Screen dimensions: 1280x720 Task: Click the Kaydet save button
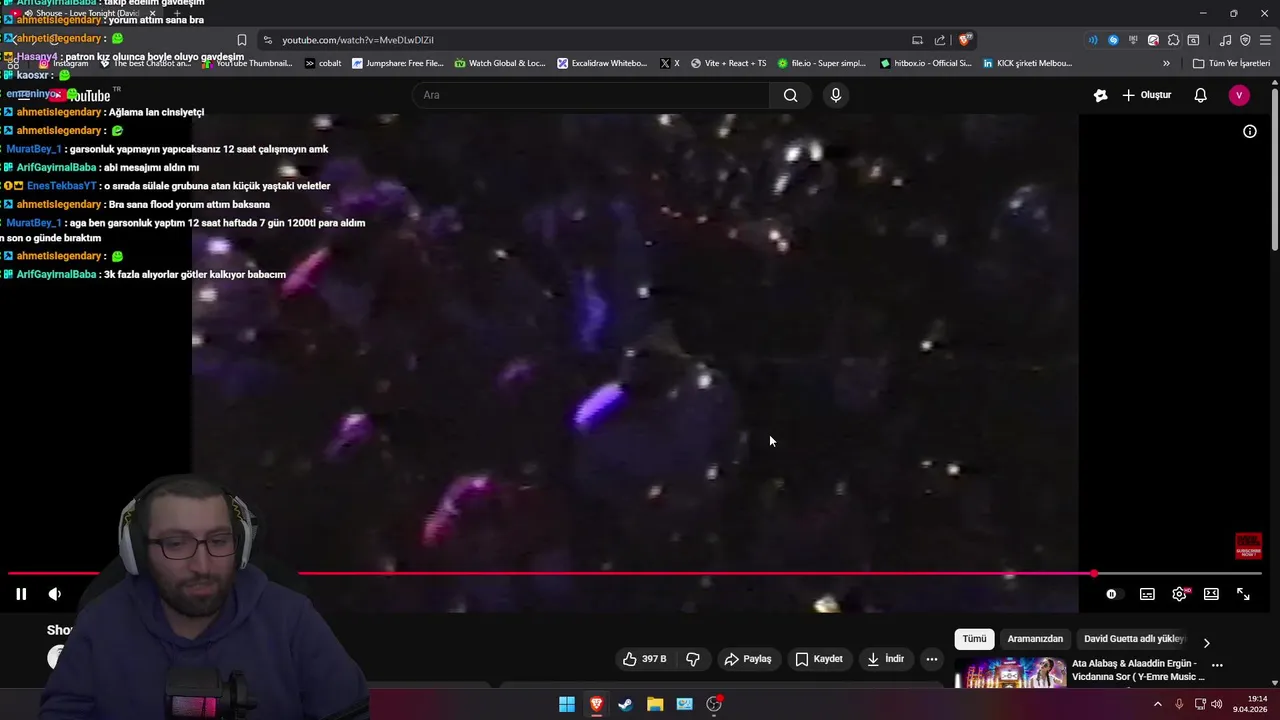click(x=819, y=659)
